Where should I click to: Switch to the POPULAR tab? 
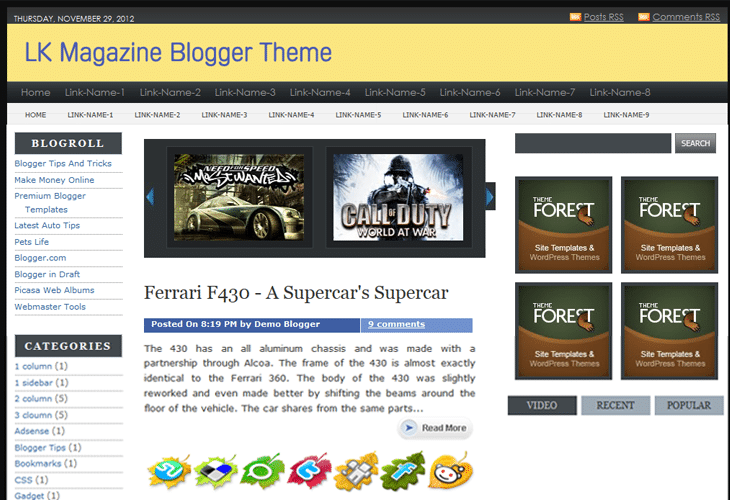pyautogui.click(x=689, y=405)
